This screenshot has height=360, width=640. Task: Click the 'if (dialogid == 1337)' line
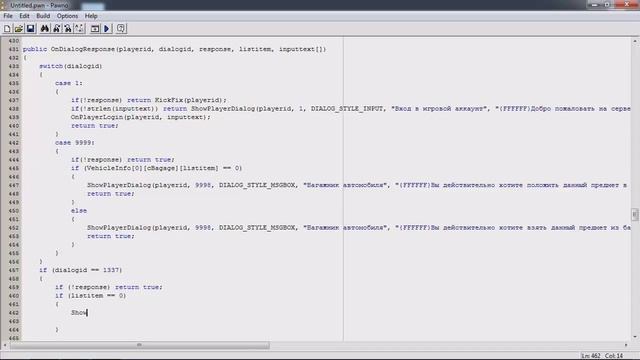click(x=81, y=270)
